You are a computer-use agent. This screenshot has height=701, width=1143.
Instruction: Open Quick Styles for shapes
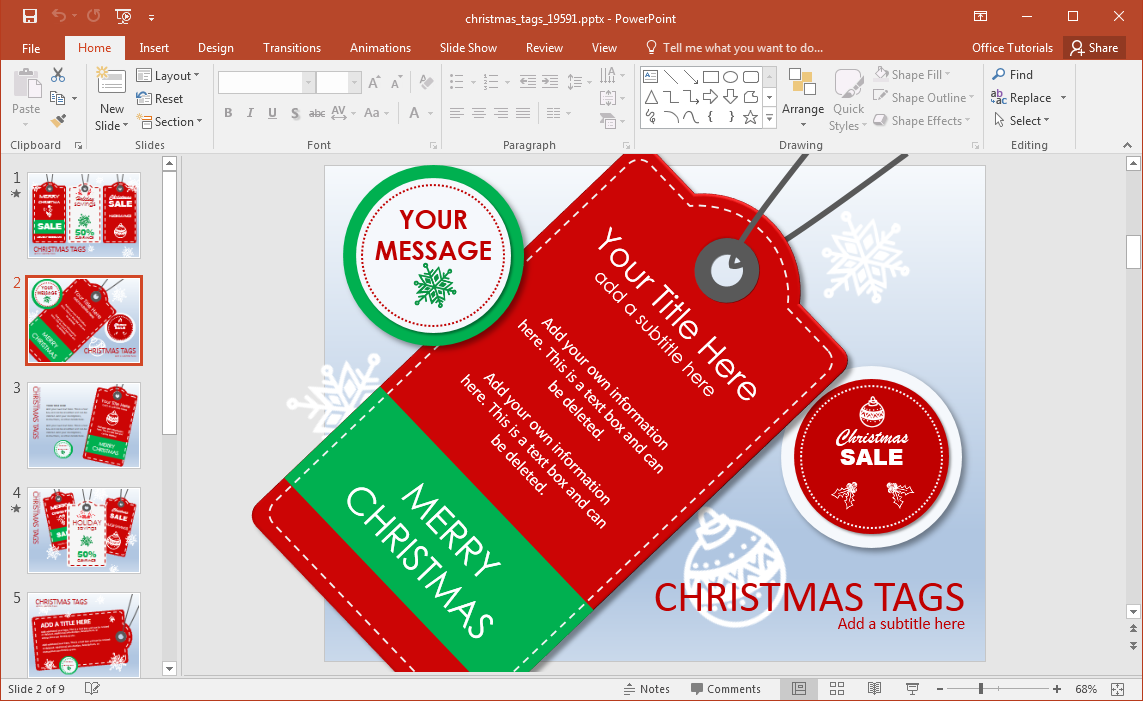pyautogui.click(x=847, y=97)
